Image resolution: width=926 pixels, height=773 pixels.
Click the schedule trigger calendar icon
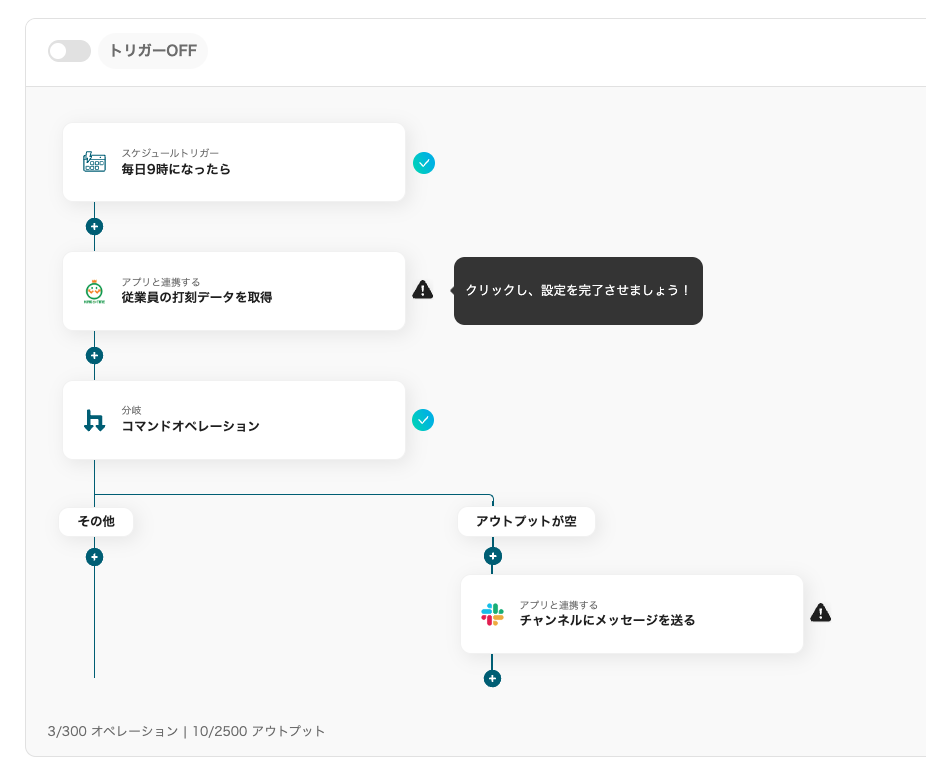94,162
